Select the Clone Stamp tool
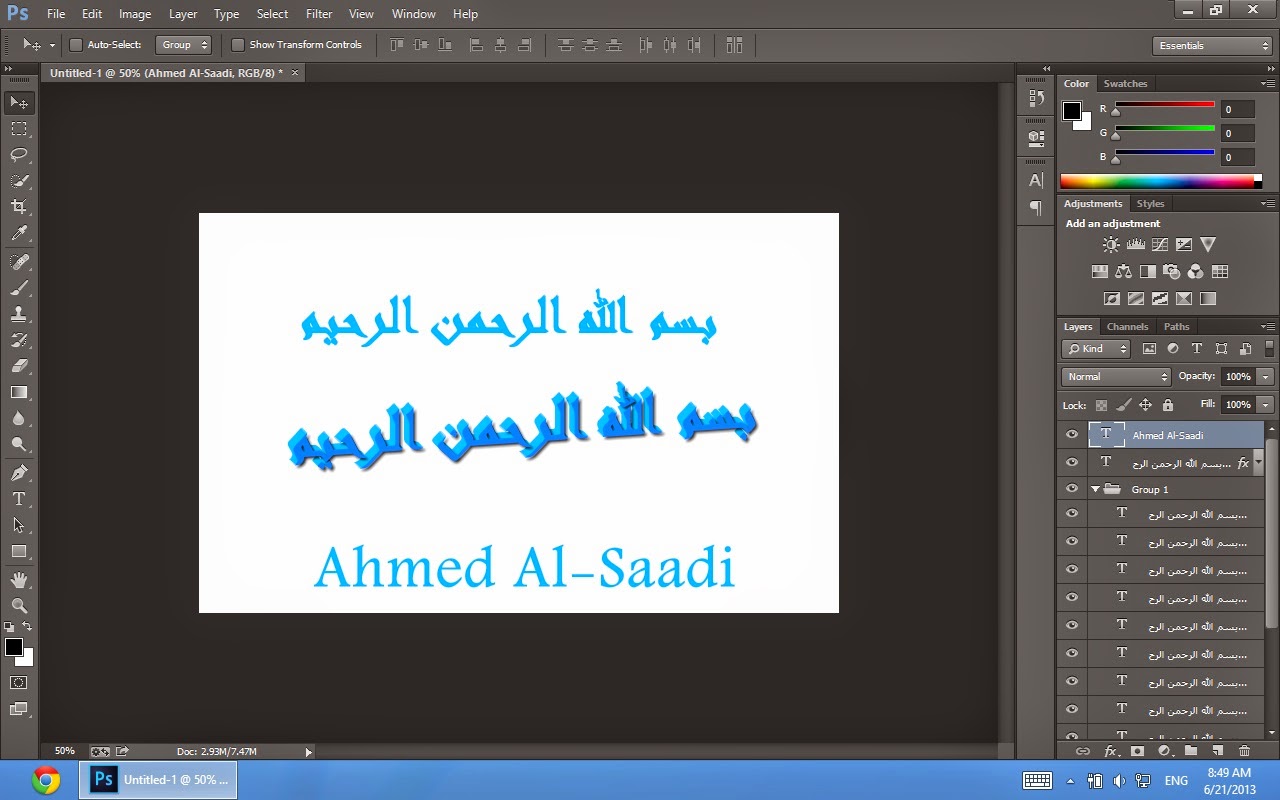This screenshot has height=800, width=1280. click(x=19, y=314)
